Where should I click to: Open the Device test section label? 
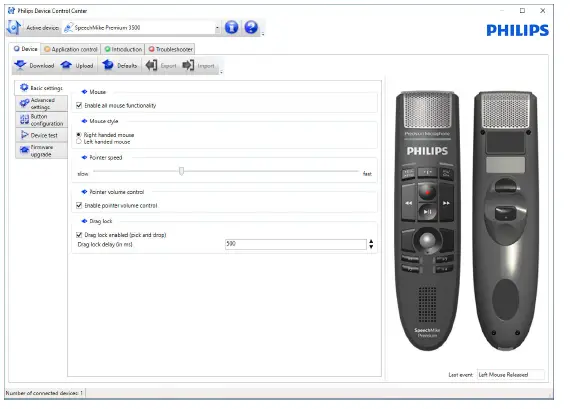[44, 135]
